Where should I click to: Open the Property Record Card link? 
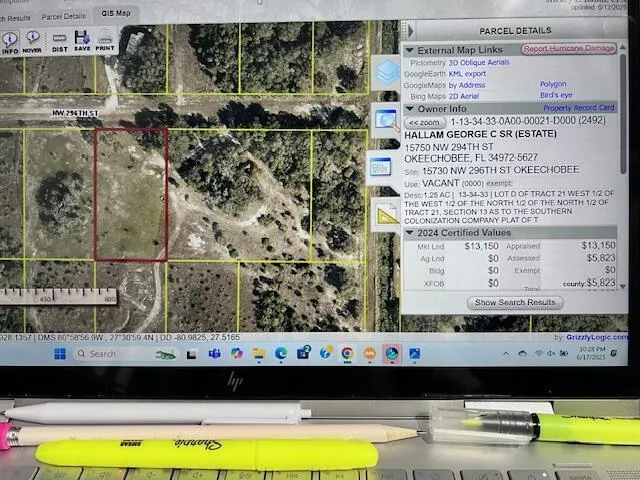point(579,108)
